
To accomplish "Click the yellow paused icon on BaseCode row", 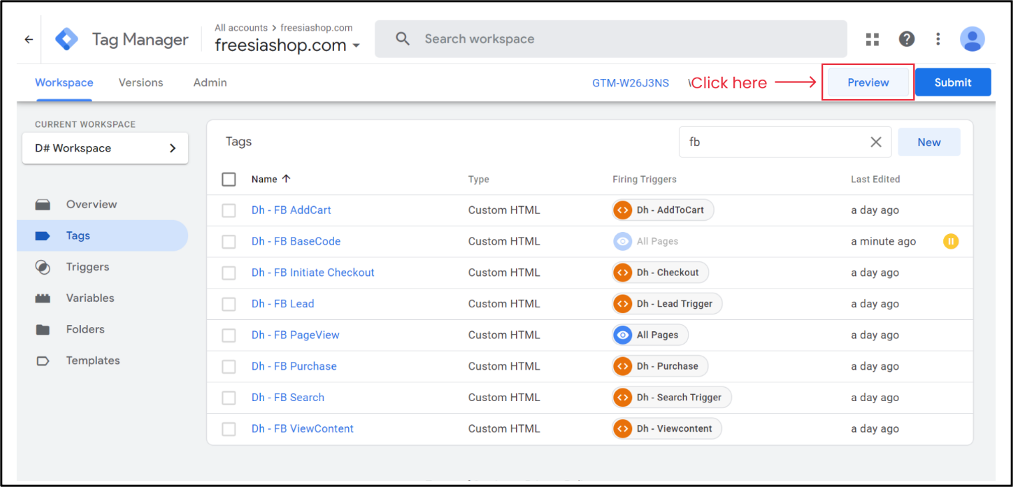I will 950,241.
